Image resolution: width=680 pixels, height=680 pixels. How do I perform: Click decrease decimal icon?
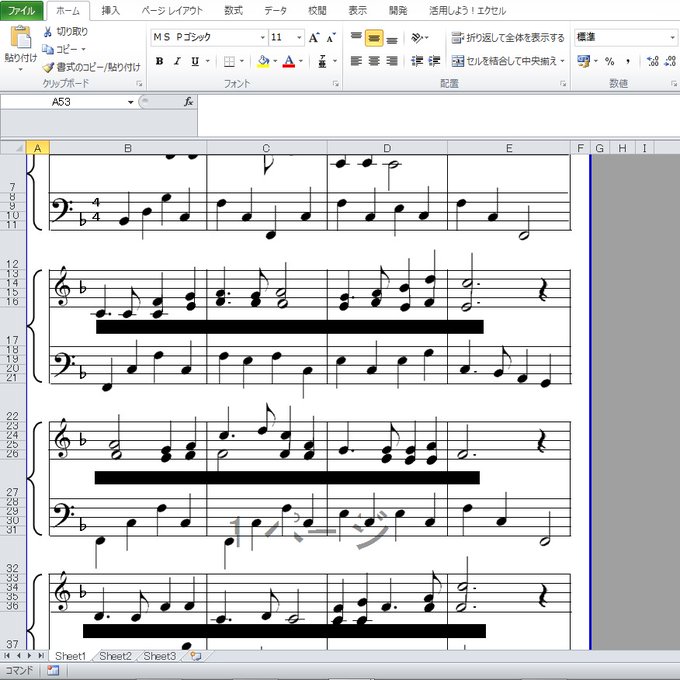[x=670, y=61]
